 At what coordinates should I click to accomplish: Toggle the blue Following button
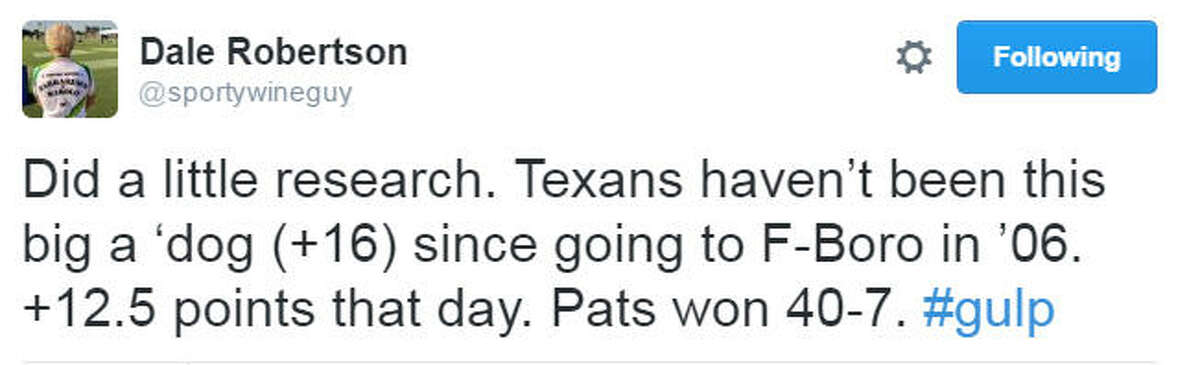coord(1057,57)
